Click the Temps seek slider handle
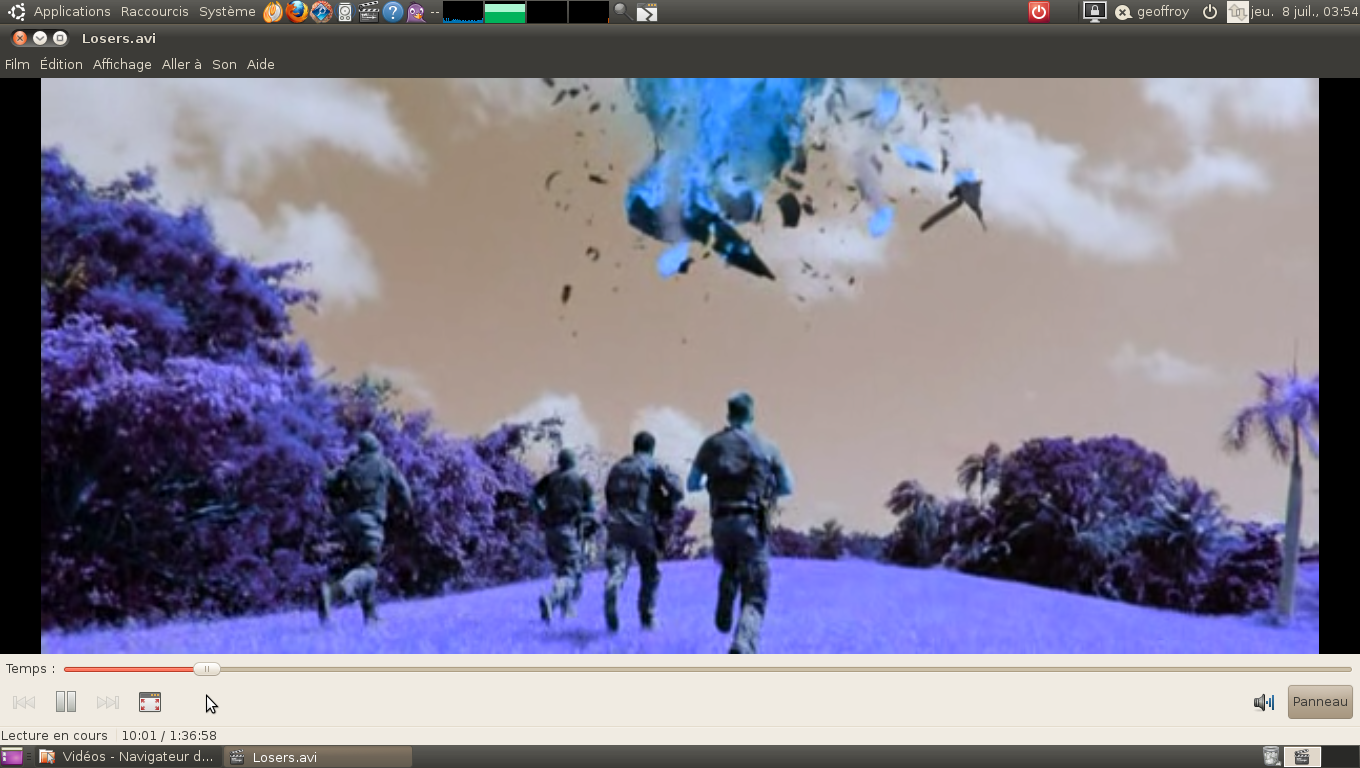1360x768 pixels. tap(206, 669)
